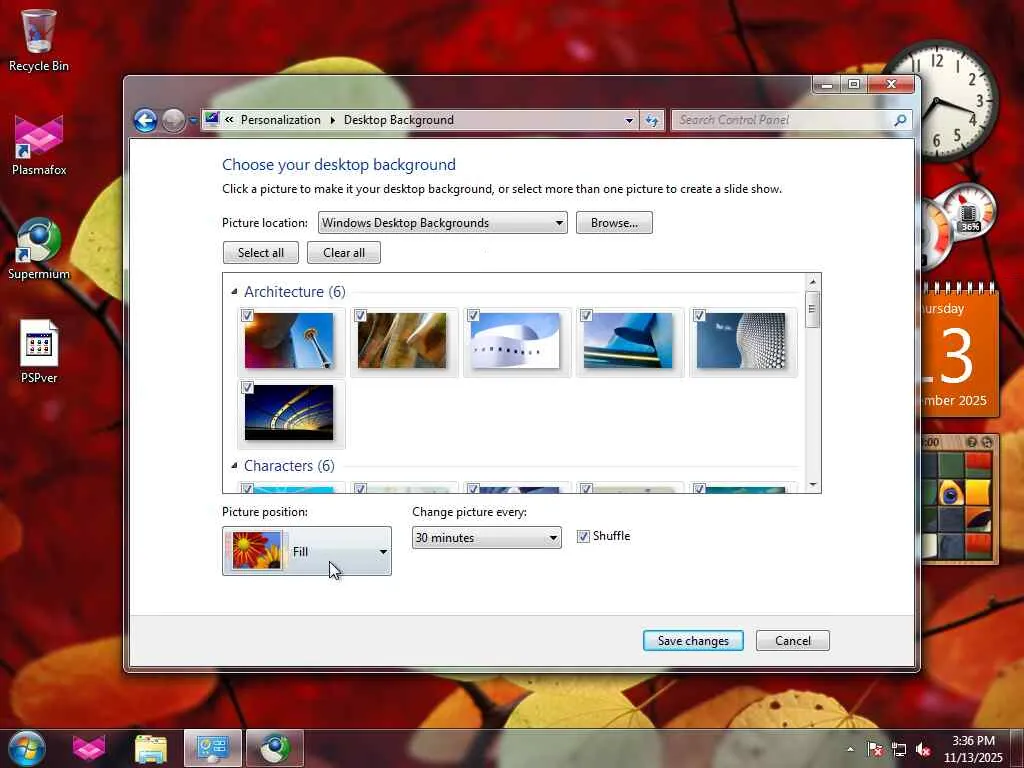The height and width of the screenshot is (768, 1024).
Task: Click the Architecture (6) group heading
Action: (295, 291)
